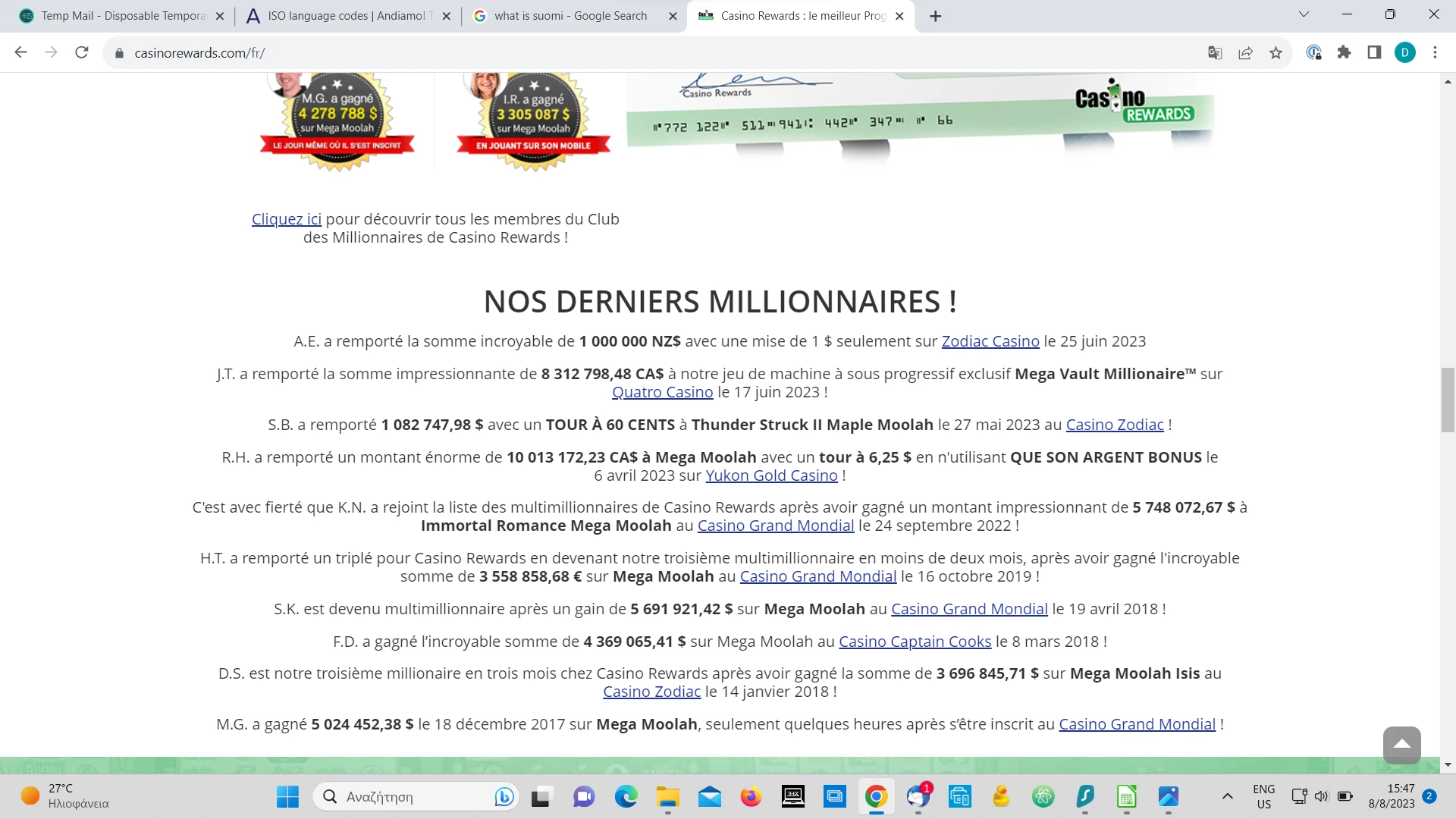1456x819 pixels.
Task: Open the Mail app in taskbar
Action: pyautogui.click(x=709, y=796)
